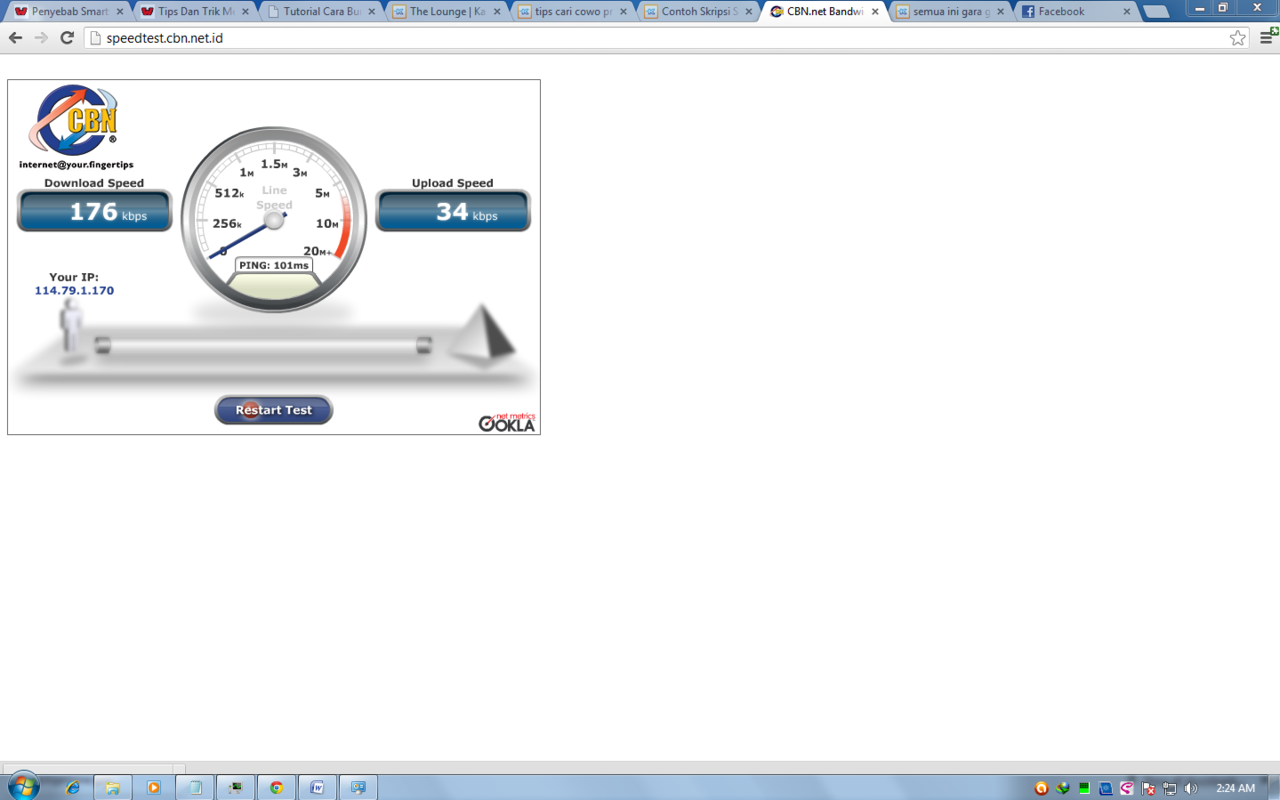Click the IP address 114.79.1.170
Screen dimensions: 1280x800
tap(74, 291)
